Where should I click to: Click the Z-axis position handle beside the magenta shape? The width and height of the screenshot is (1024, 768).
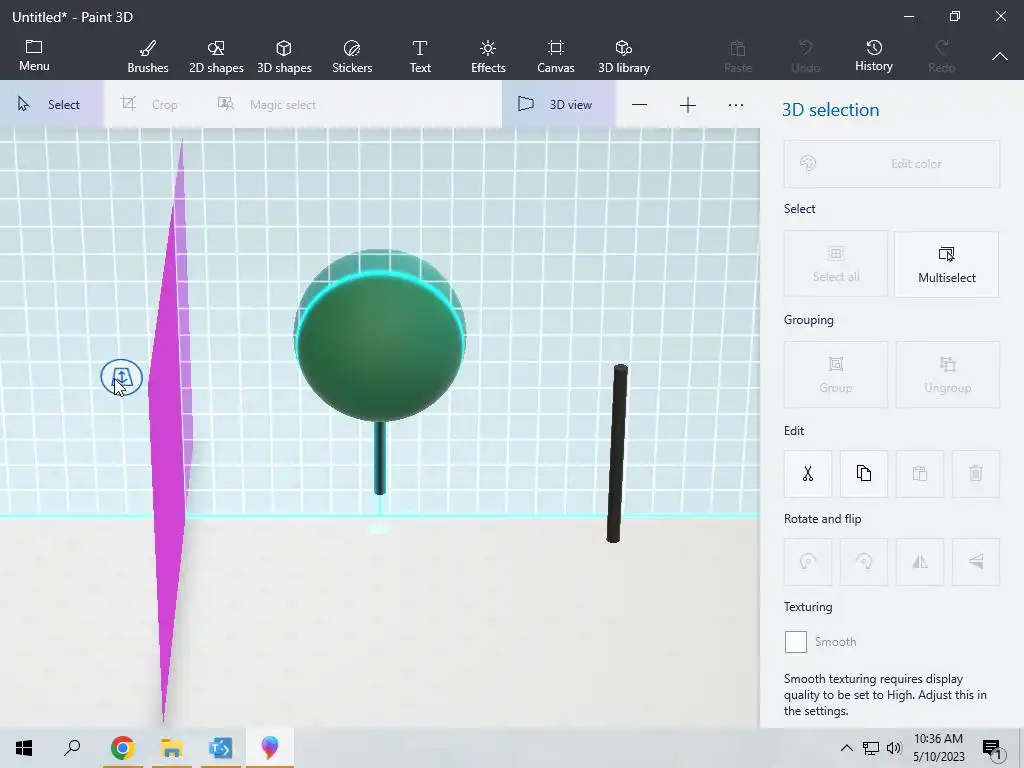tap(121, 377)
